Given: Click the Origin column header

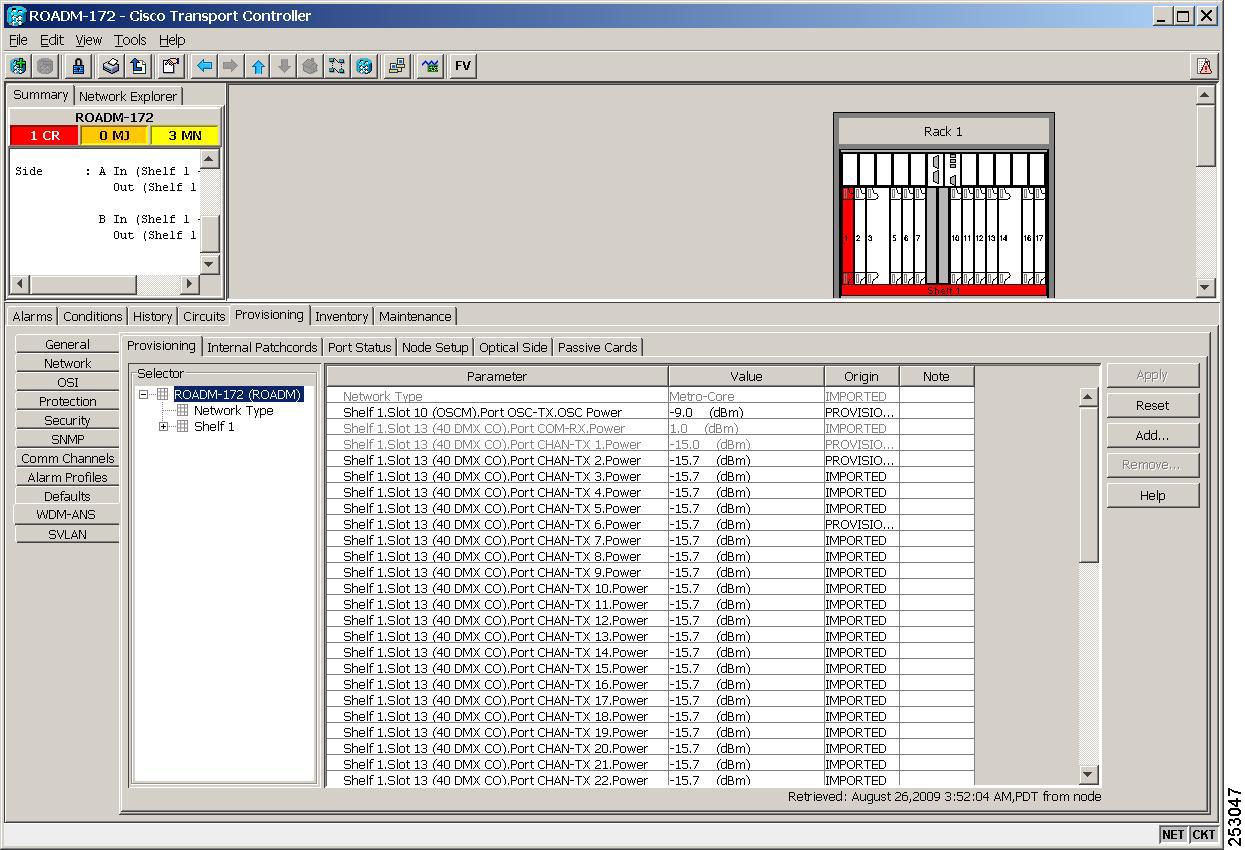Looking at the screenshot, I should click(861, 376).
